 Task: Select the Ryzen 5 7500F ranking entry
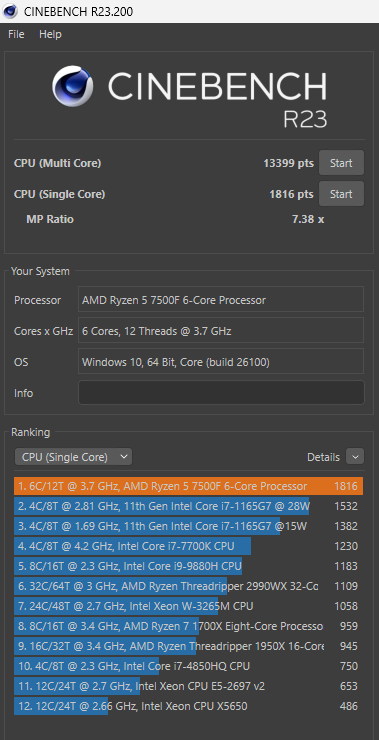point(189,486)
